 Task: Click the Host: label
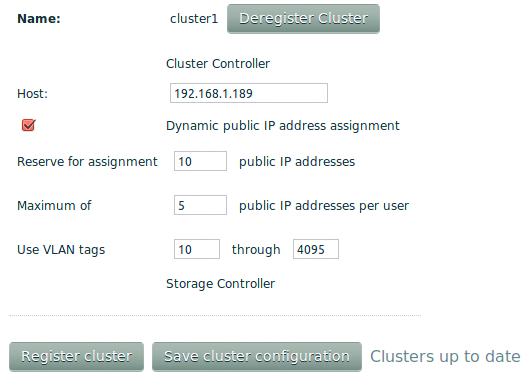click(33, 94)
